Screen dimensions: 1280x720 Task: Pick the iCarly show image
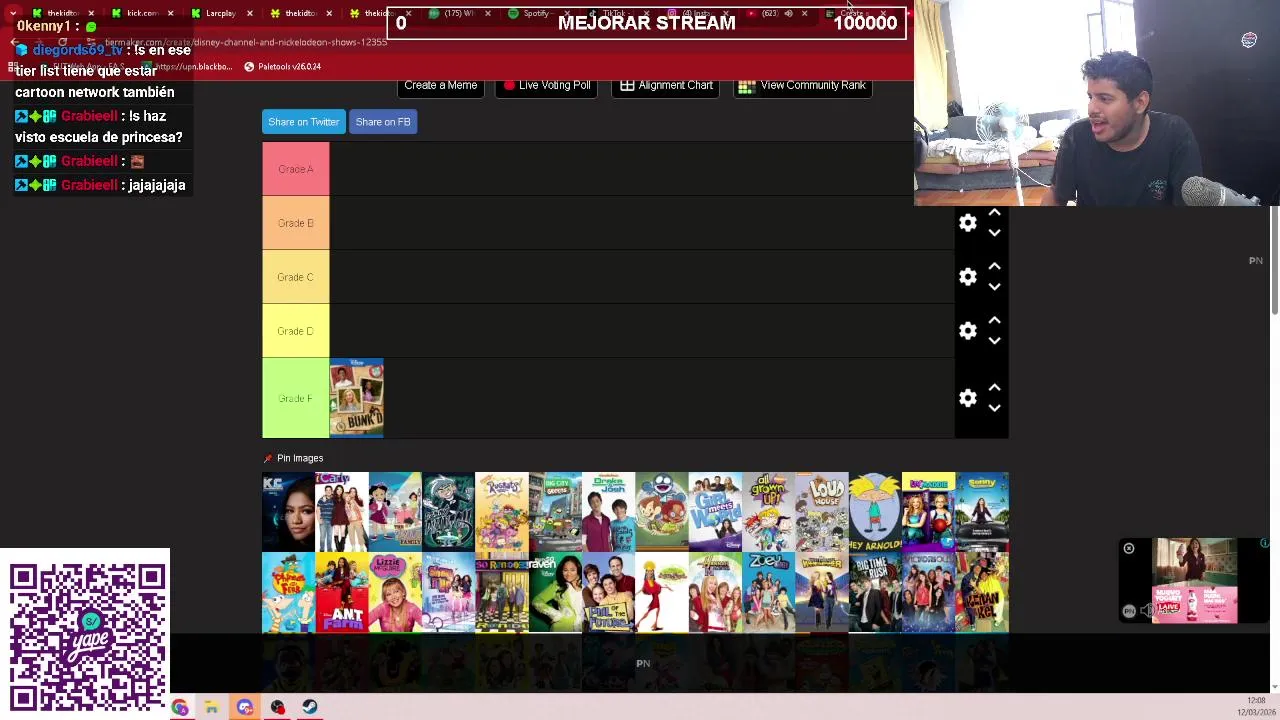coord(342,512)
